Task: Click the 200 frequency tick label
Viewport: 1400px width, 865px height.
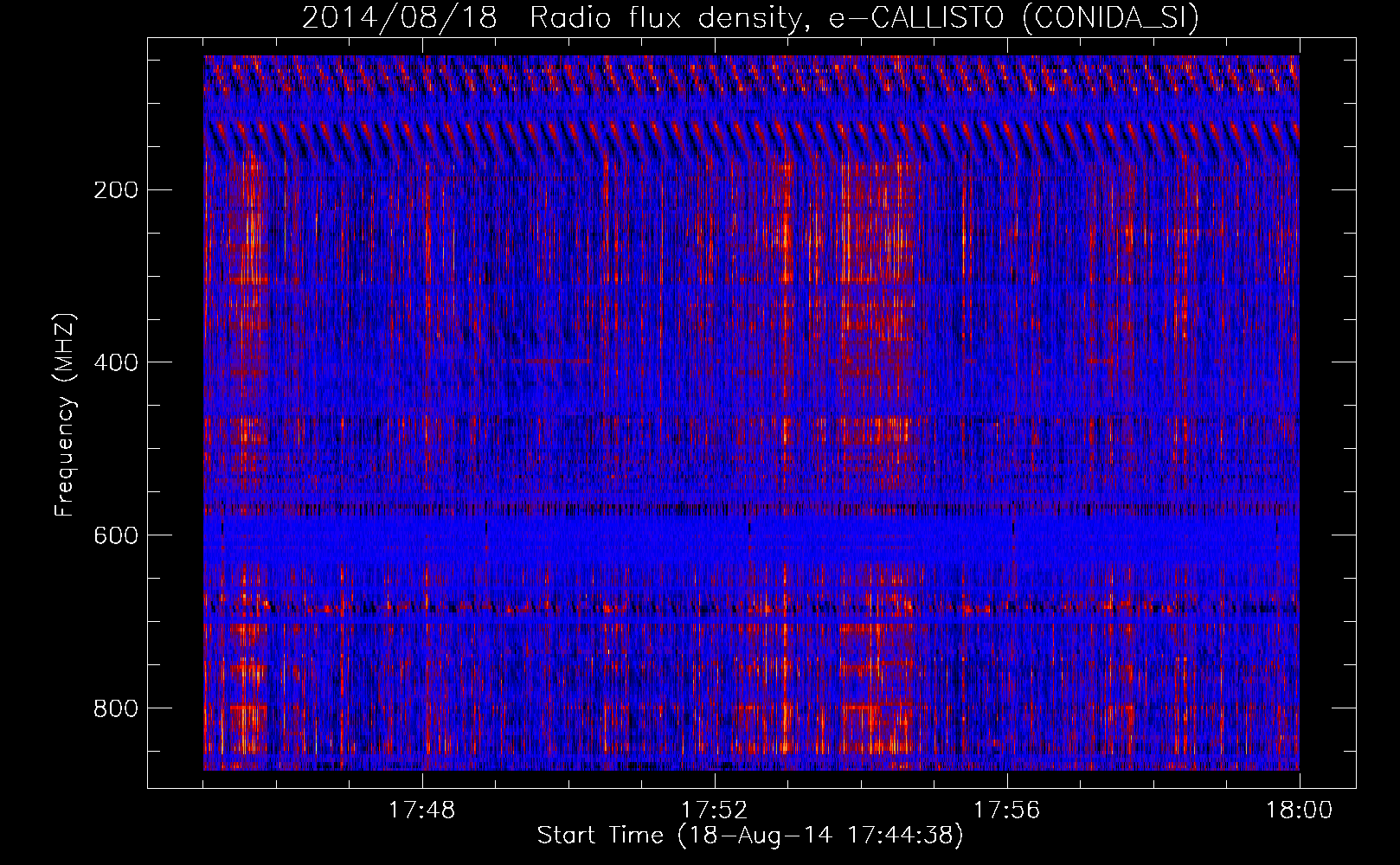Action: (x=115, y=189)
